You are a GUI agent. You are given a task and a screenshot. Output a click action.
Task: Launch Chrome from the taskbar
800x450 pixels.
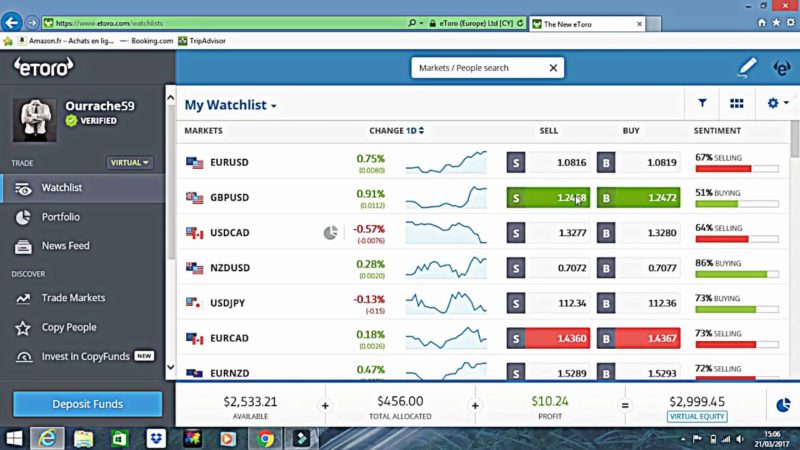265,438
